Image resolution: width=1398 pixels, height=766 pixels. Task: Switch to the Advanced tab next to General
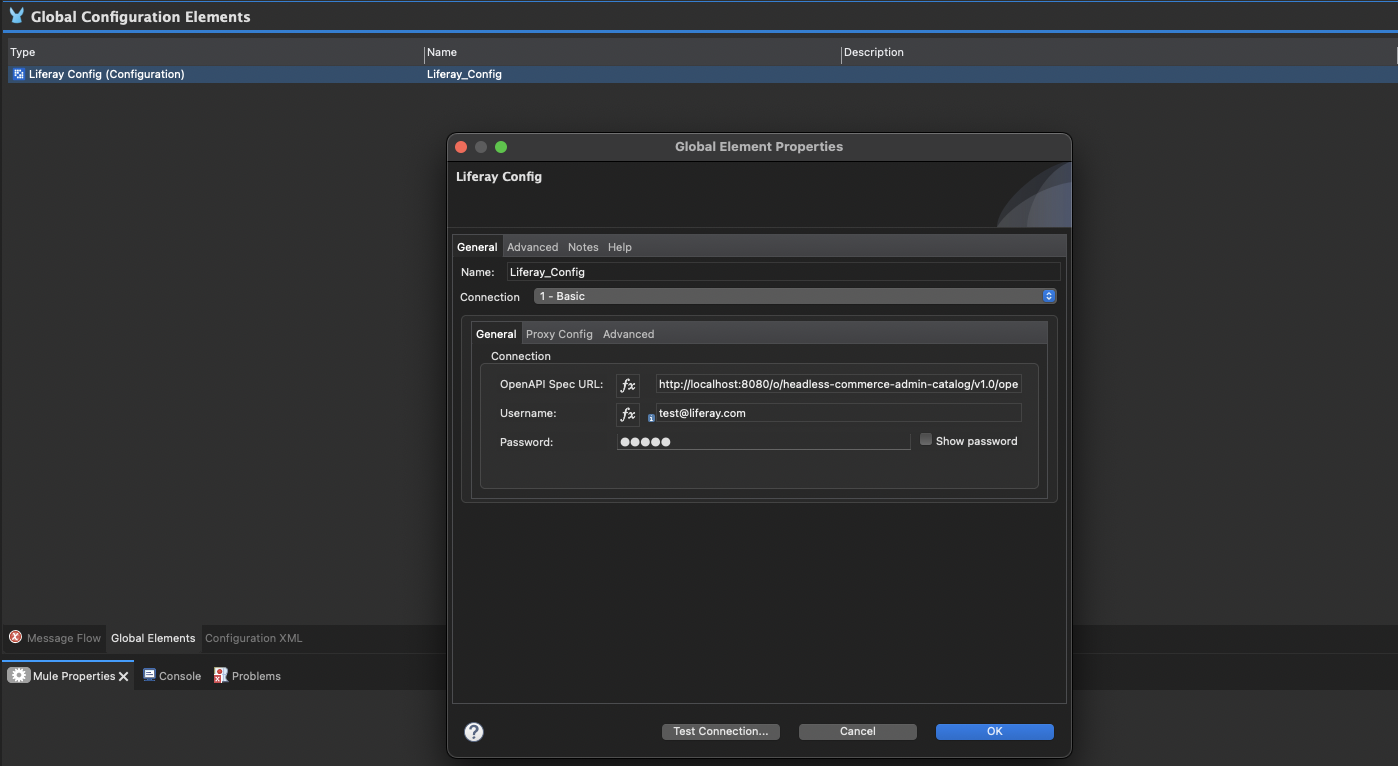(x=532, y=247)
